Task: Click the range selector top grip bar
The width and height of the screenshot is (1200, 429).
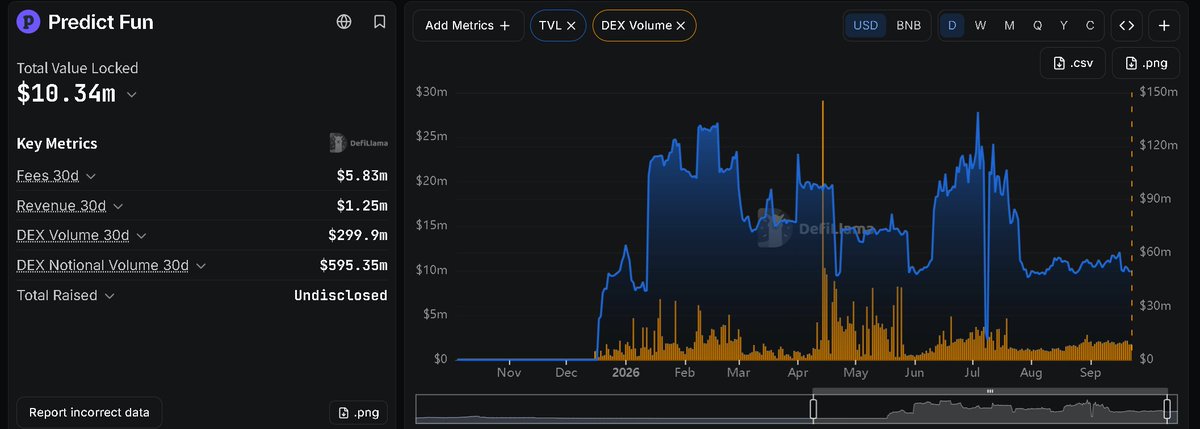Action: (990, 391)
